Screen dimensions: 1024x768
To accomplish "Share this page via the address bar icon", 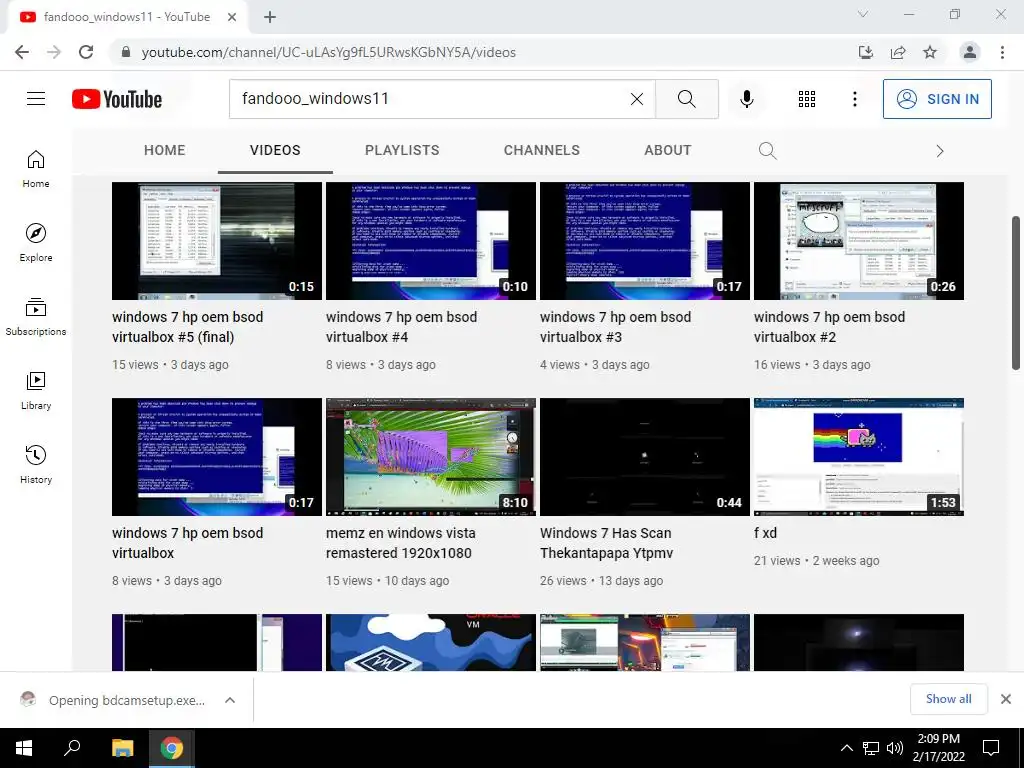I will [898, 52].
